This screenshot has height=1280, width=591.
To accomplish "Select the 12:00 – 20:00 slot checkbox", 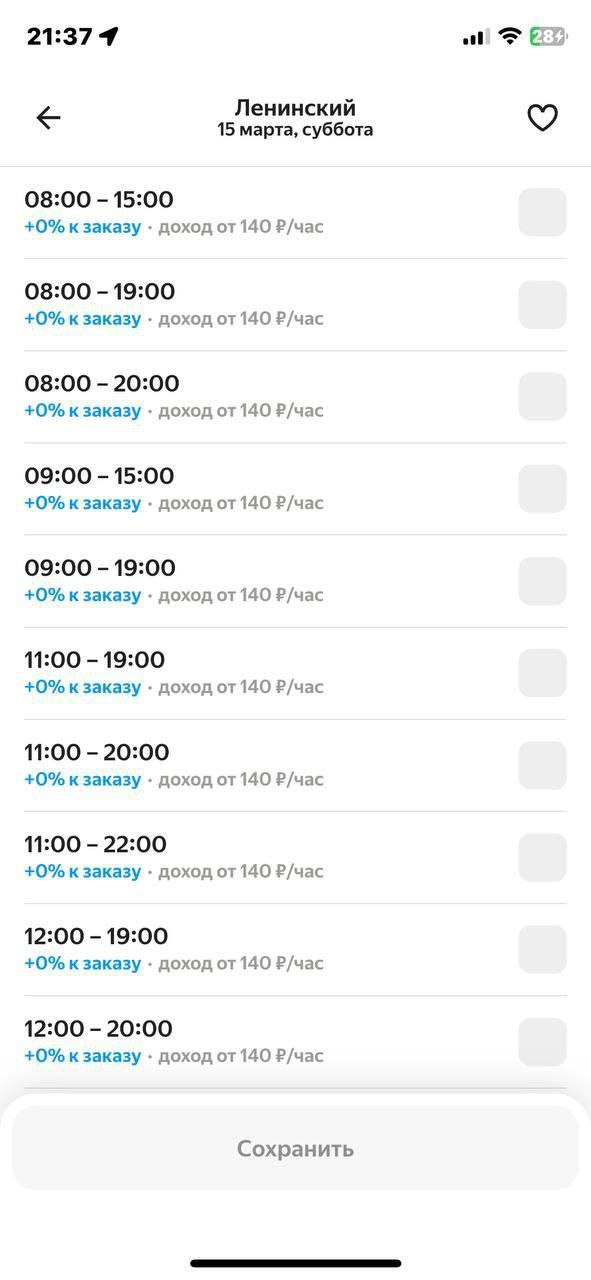I will [542, 1041].
